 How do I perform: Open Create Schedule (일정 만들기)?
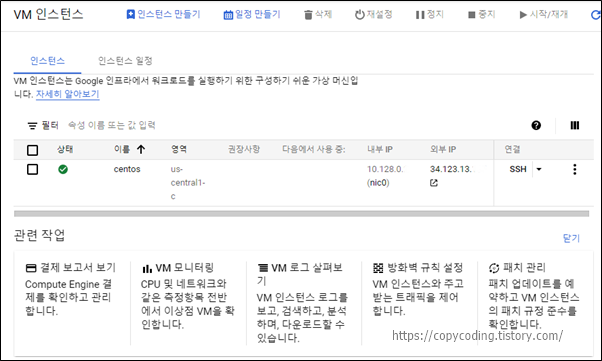(x=252, y=15)
